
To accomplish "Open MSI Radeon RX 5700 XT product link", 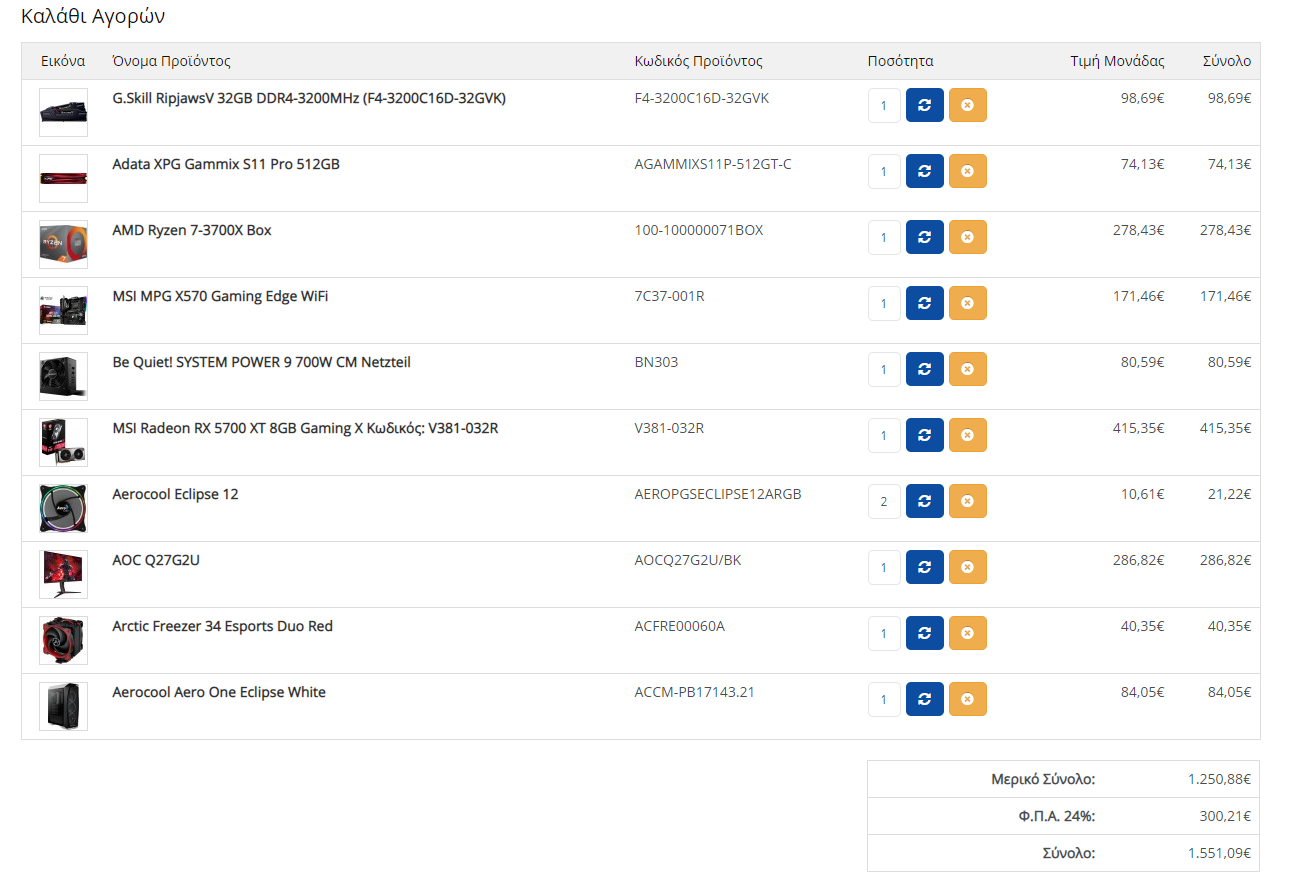I will [x=305, y=428].
